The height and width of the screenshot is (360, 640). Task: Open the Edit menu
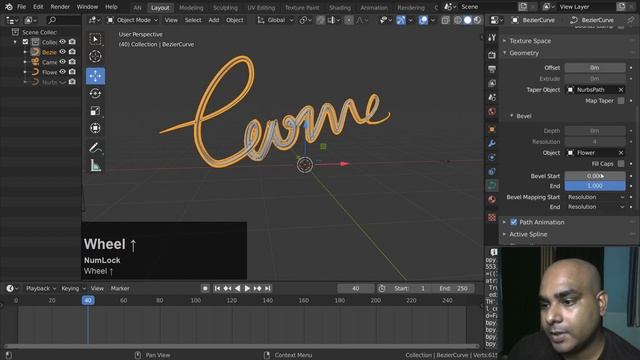point(38,7)
